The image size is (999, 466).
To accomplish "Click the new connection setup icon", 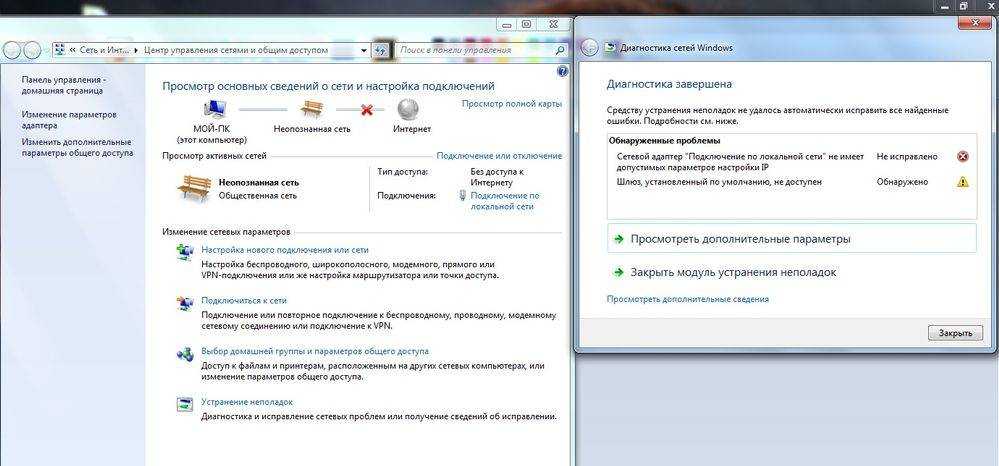I will click(x=185, y=252).
